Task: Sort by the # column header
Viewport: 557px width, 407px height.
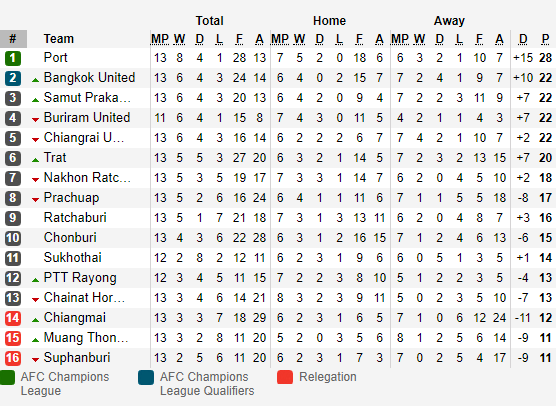Action: (13, 39)
